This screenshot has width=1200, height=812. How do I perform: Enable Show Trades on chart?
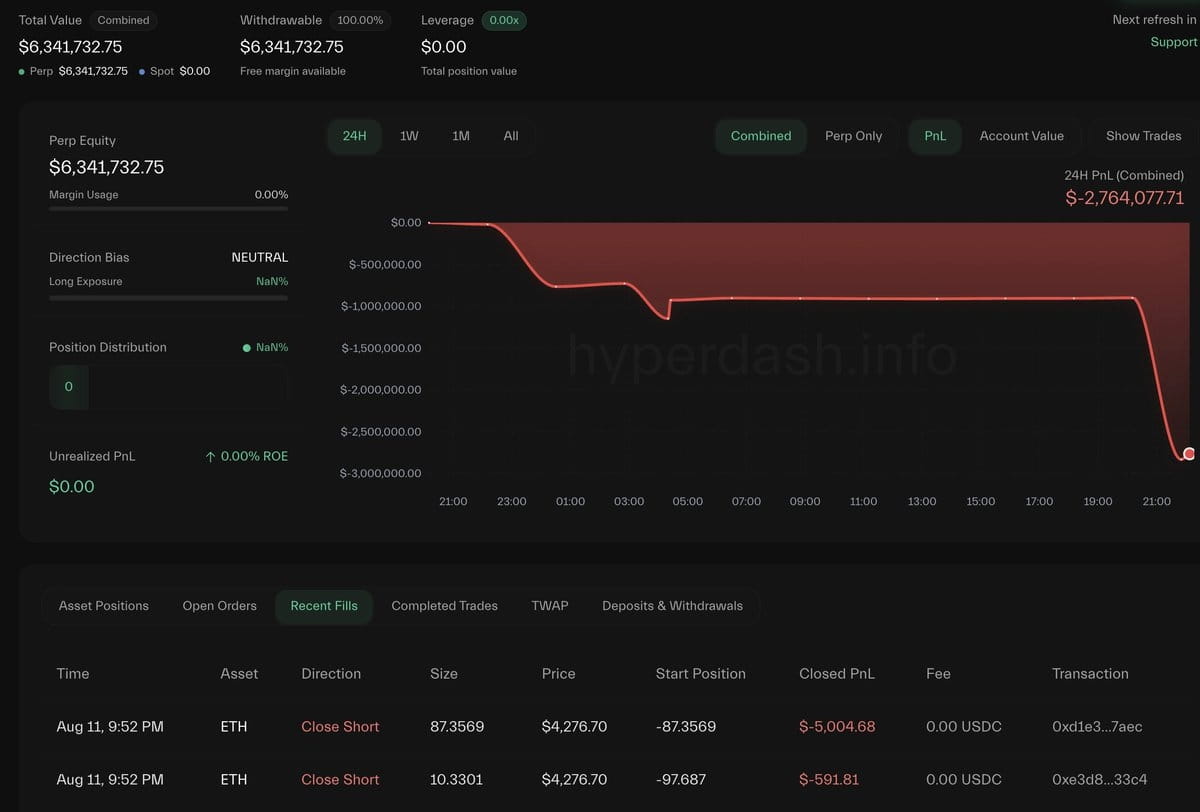pos(1143,136)
